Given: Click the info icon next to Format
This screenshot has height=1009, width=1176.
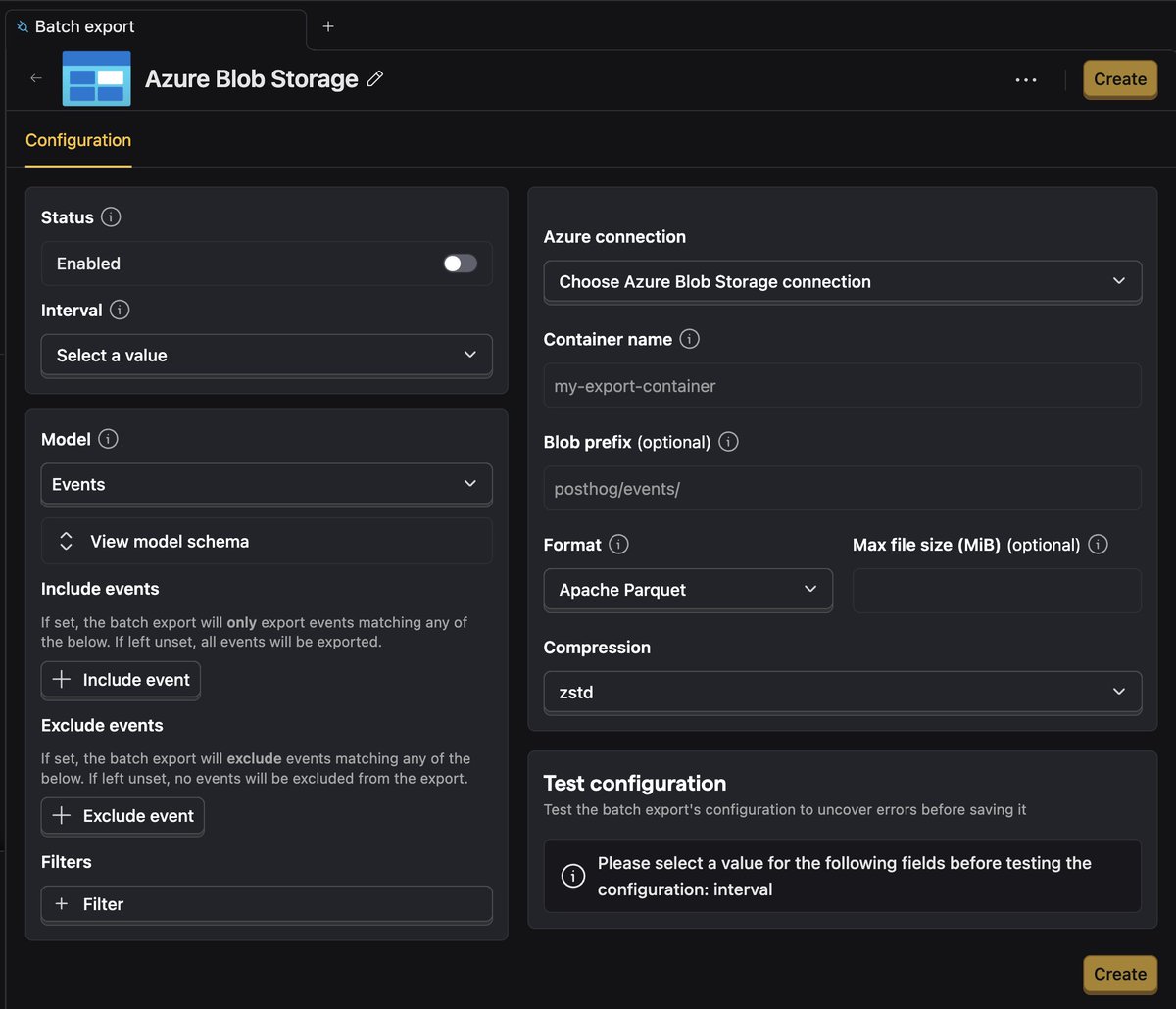Looking at the screenshot, I should click(618, 545).
